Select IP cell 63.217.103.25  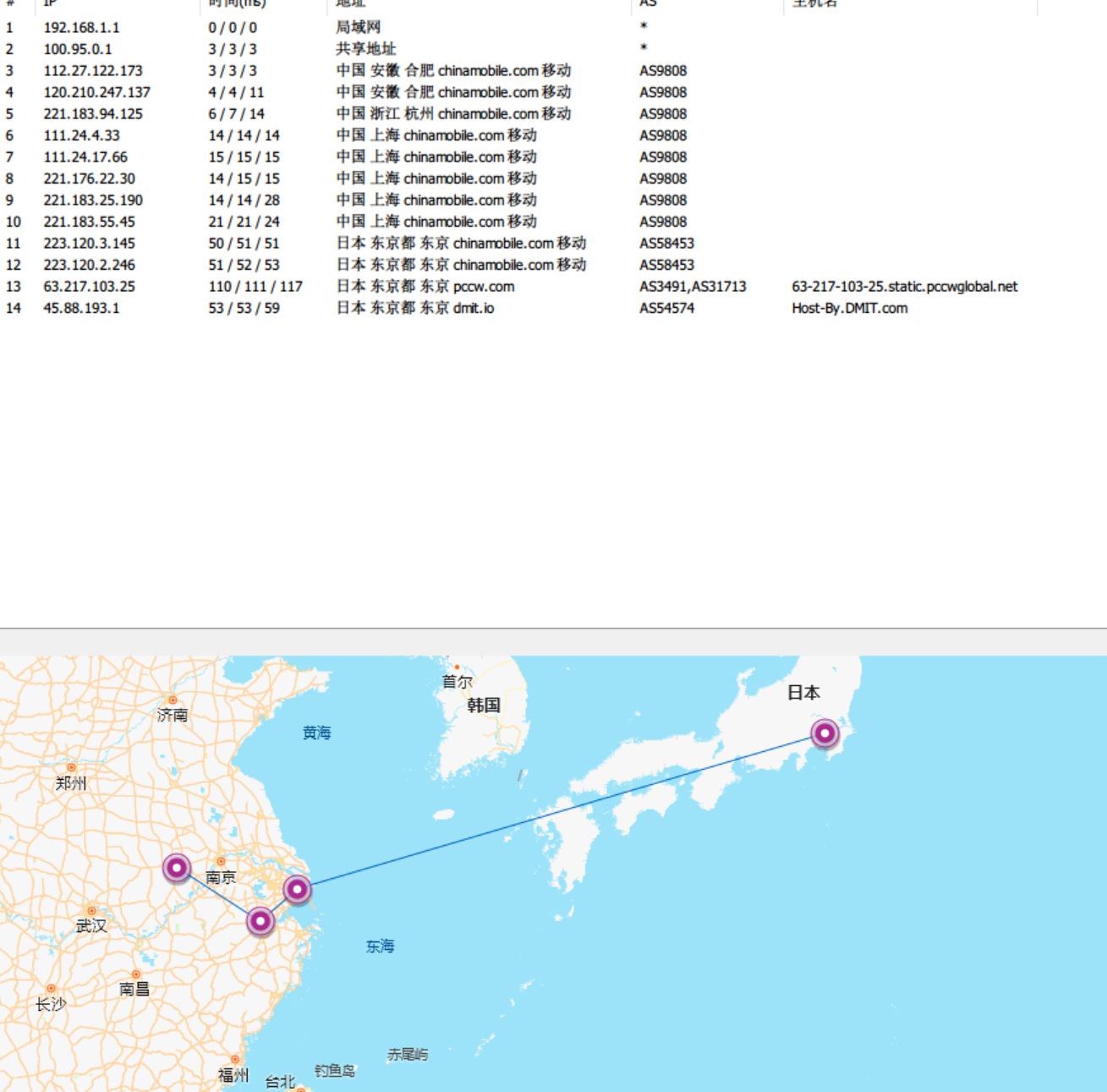click(x=89, y=287)
